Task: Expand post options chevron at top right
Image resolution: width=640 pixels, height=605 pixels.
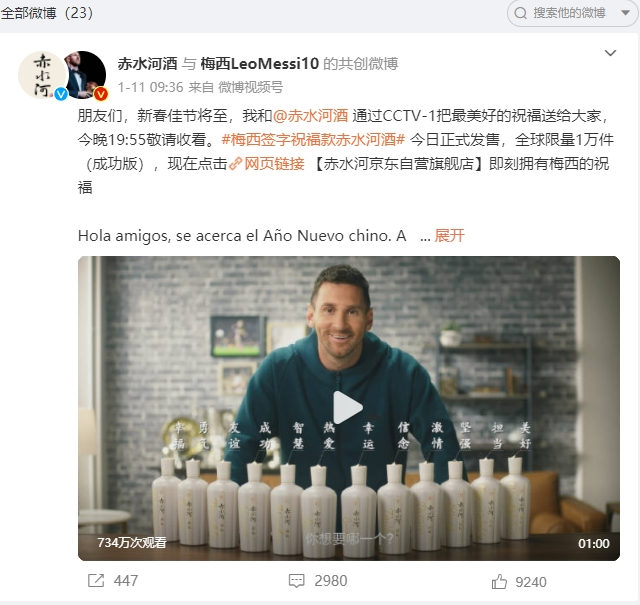Action: coord(610,53)
